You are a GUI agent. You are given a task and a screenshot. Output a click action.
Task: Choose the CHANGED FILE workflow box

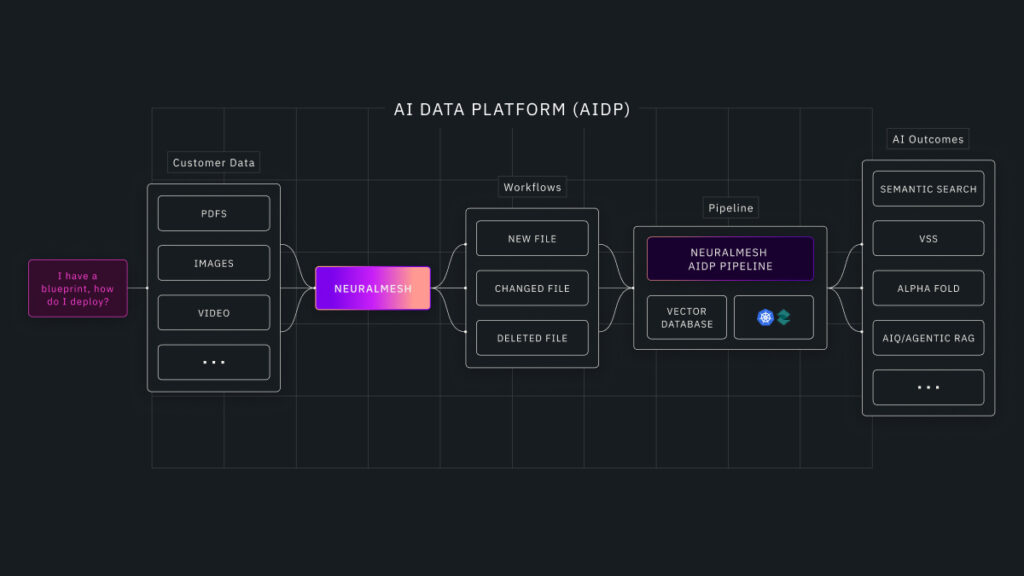click(x=532, y=288)
